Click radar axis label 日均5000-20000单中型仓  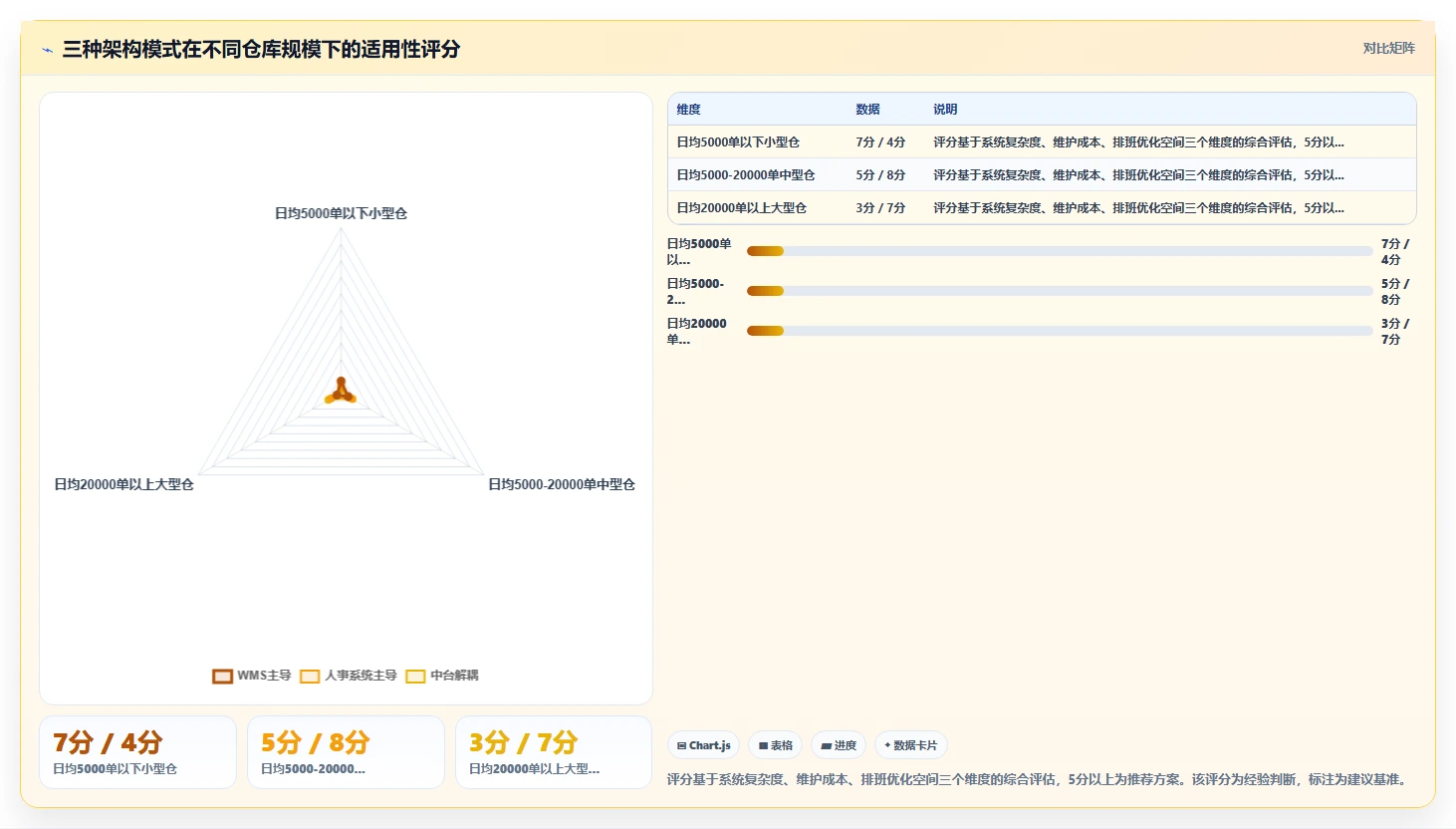click(562, 484)
